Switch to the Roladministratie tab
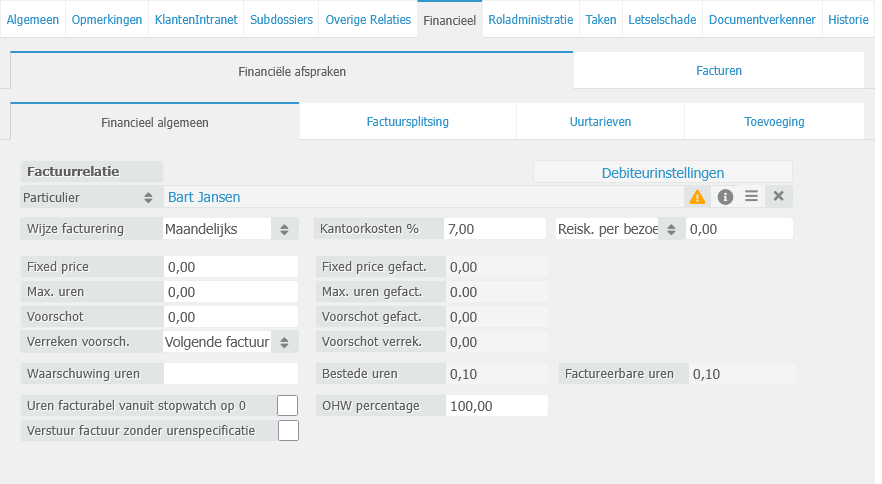The height and width of the screenshot is (484, 882). [x=531, y=19]
